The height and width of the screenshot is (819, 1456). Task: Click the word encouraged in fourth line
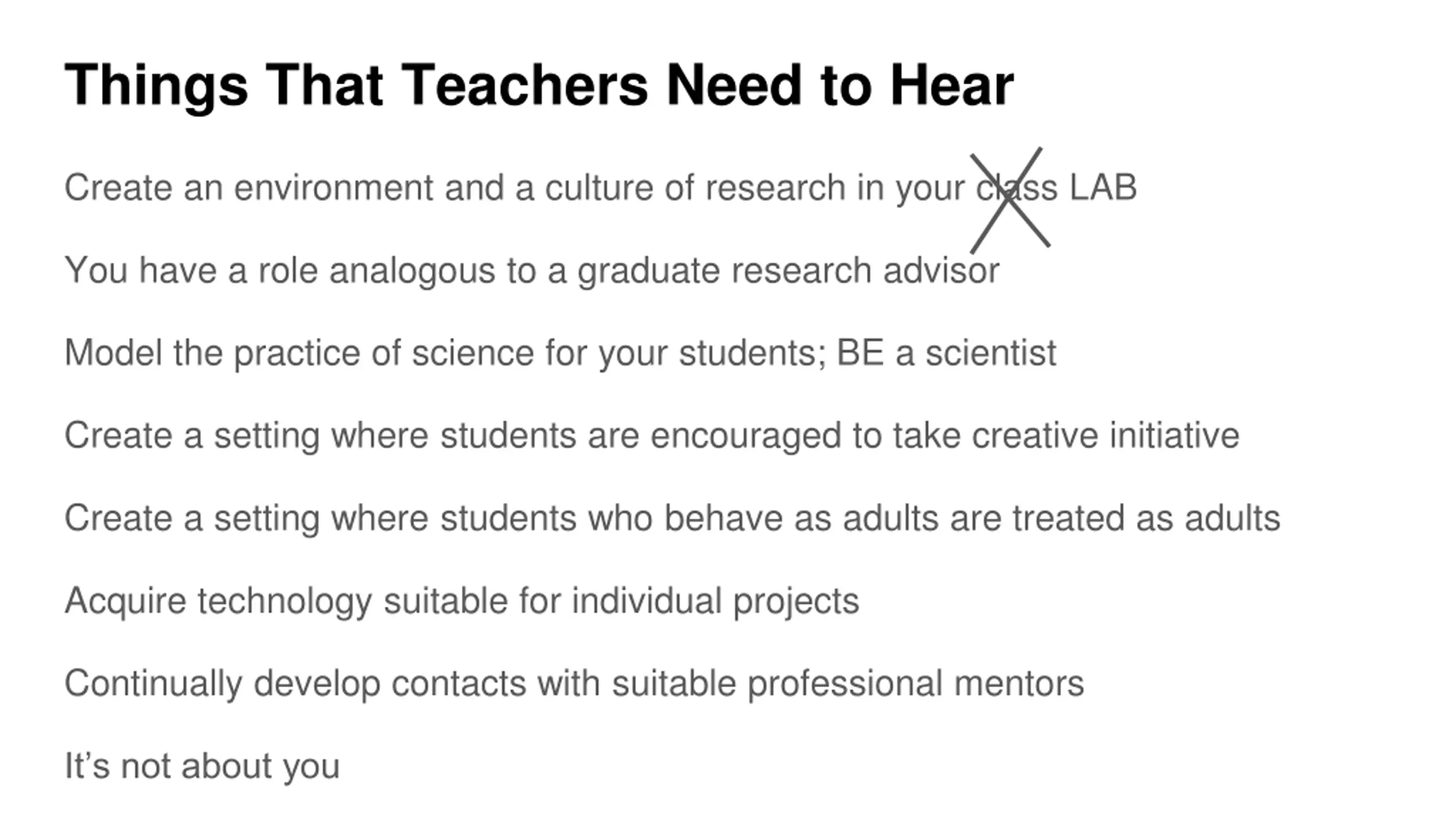(745, 437)
